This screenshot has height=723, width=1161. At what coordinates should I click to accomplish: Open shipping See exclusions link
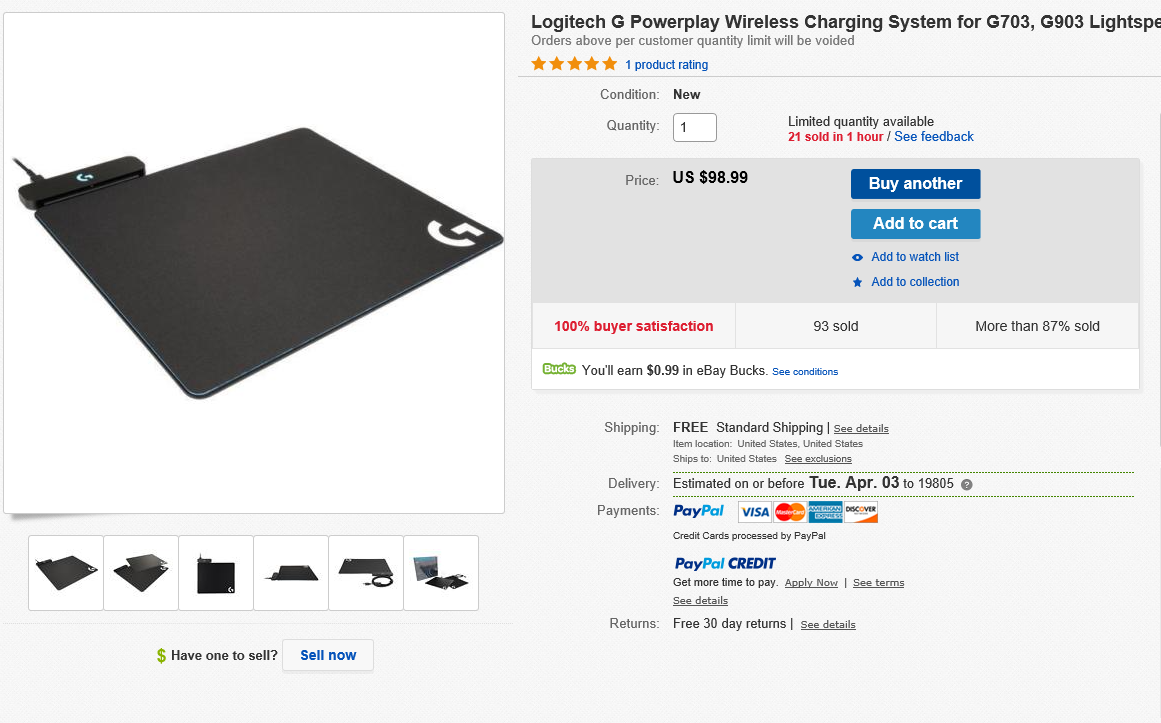818,459
